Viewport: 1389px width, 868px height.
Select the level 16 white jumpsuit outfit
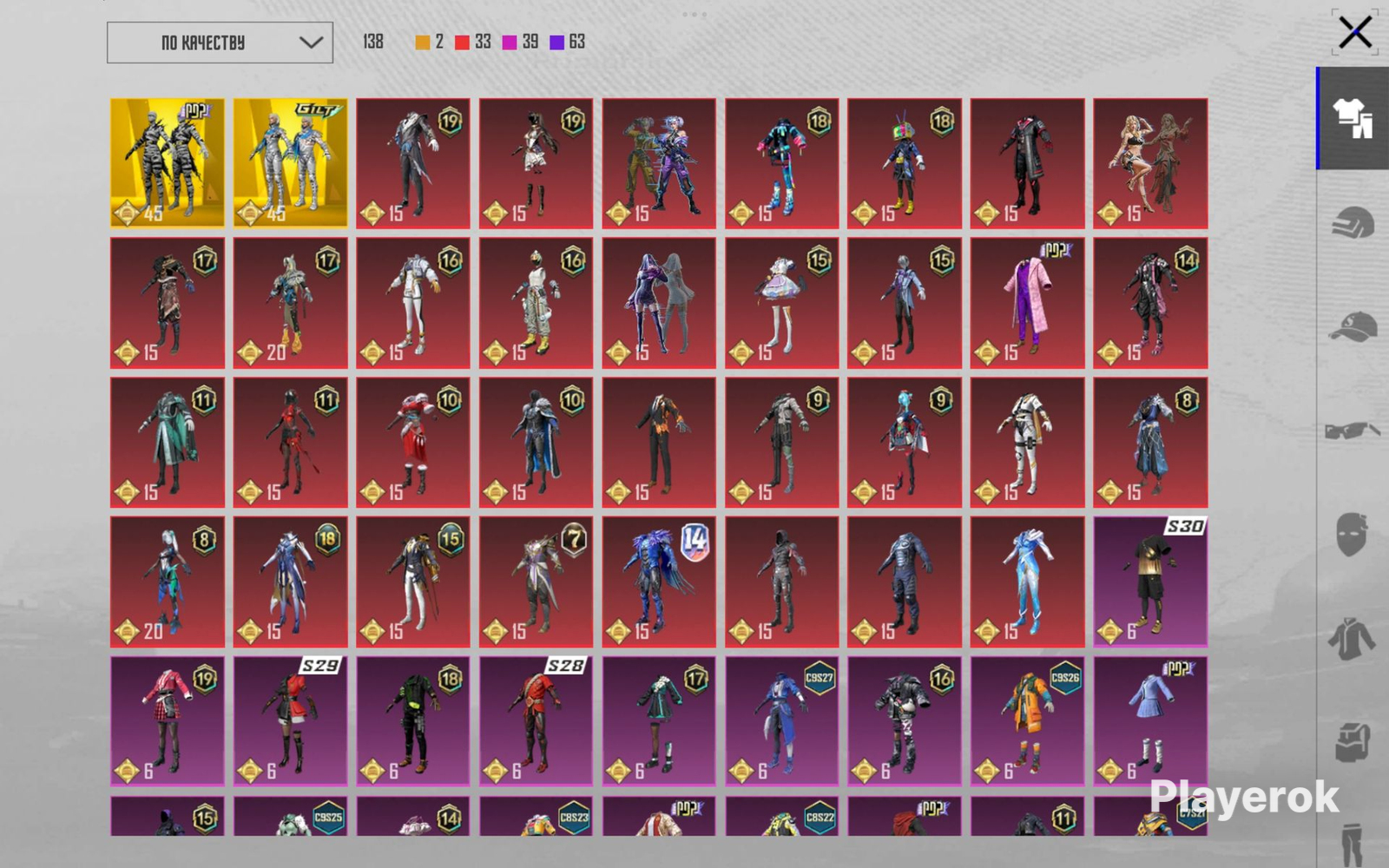pyautogui.click(x=413, y=303)
